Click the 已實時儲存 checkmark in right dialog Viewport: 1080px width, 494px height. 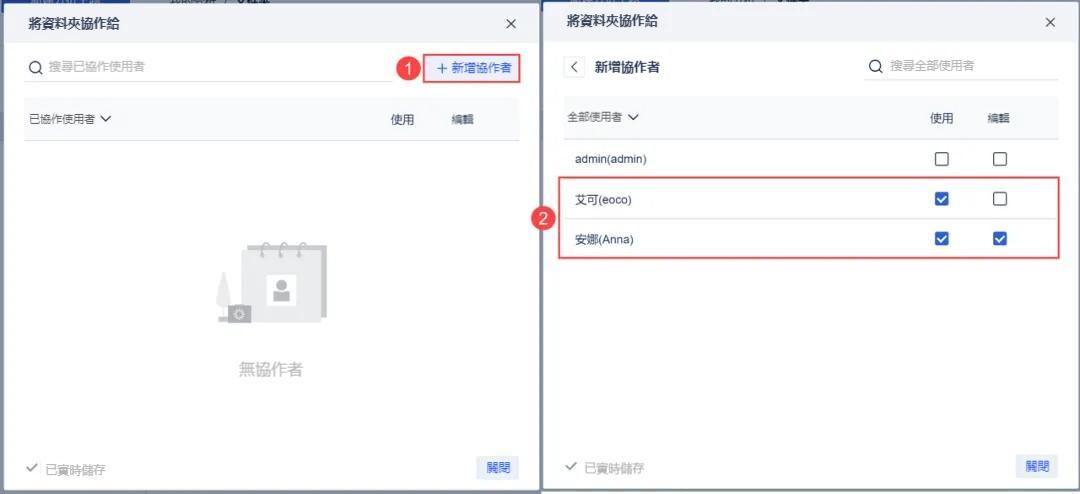pyautogui.click(x=571, y=467)
